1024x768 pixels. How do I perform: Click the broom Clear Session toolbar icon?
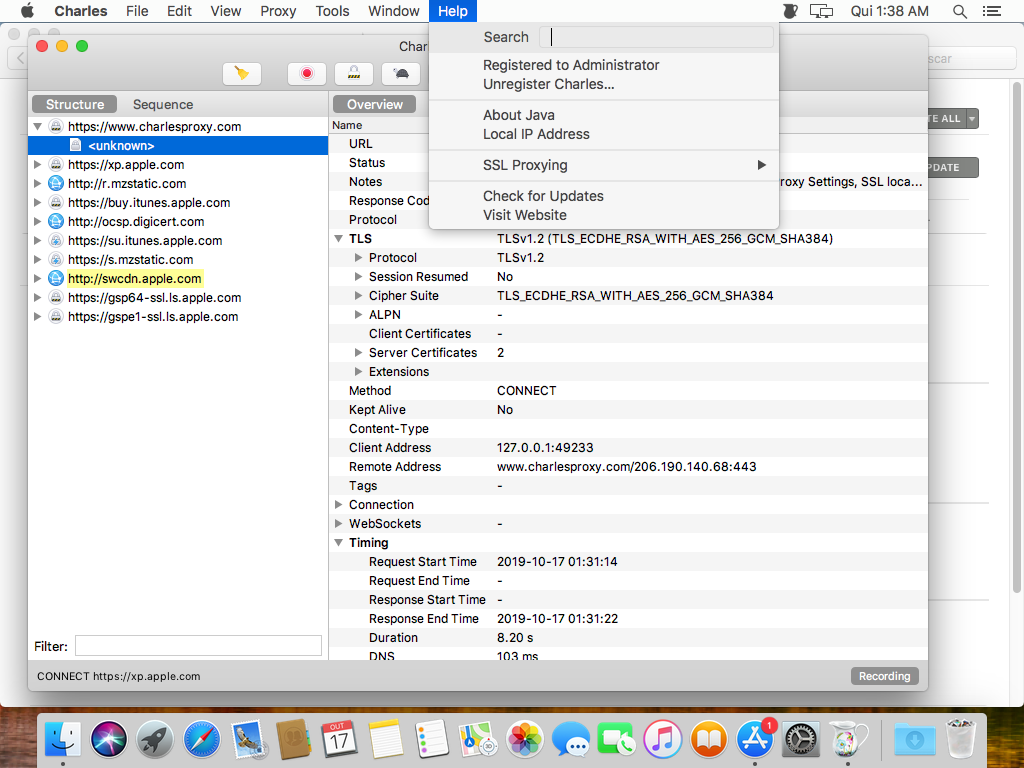(x=242, y=73)
